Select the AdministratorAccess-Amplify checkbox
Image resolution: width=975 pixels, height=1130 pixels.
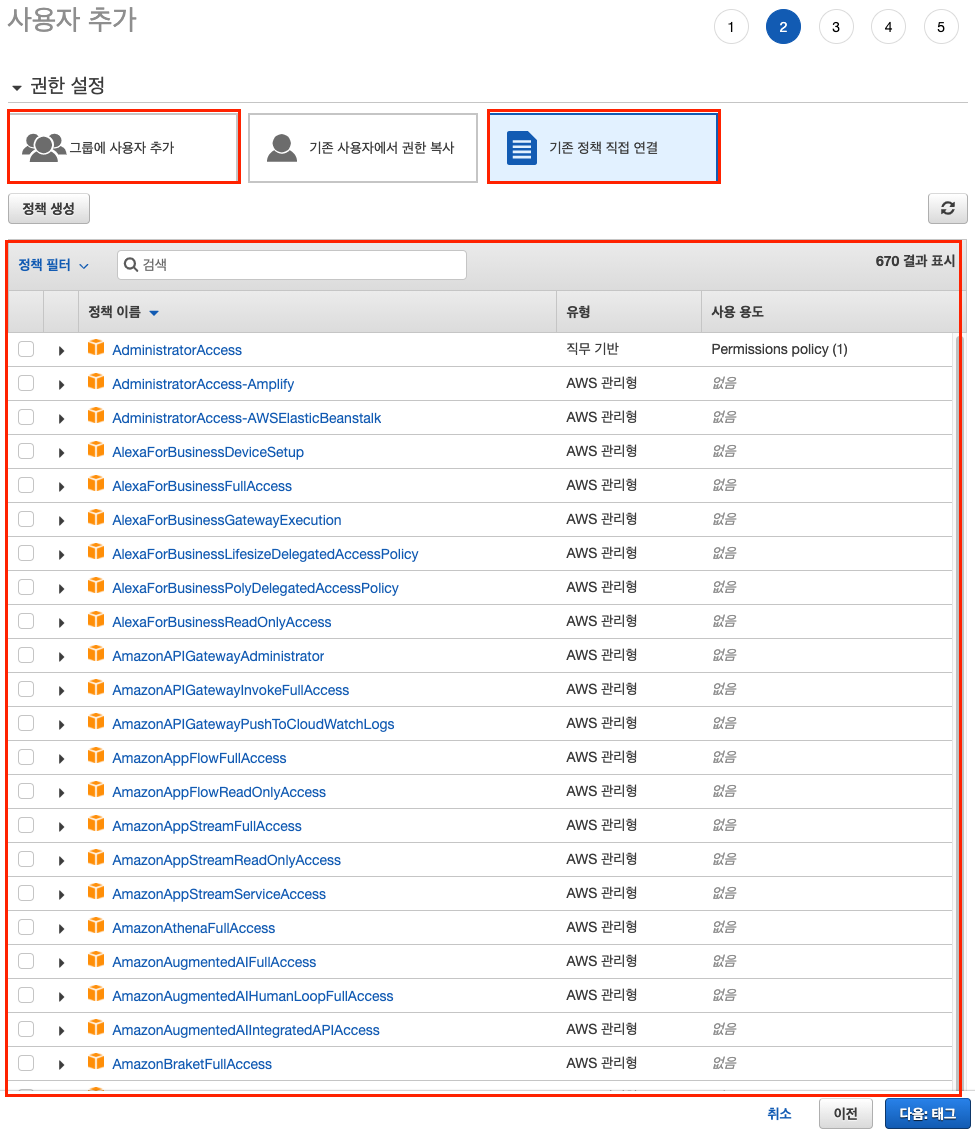click(26, 383)
